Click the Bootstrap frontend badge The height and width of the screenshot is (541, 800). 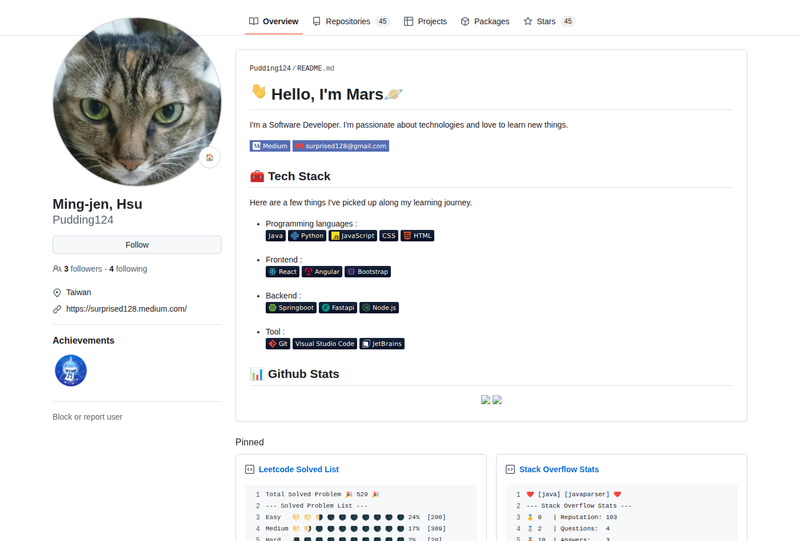(368, 272)
